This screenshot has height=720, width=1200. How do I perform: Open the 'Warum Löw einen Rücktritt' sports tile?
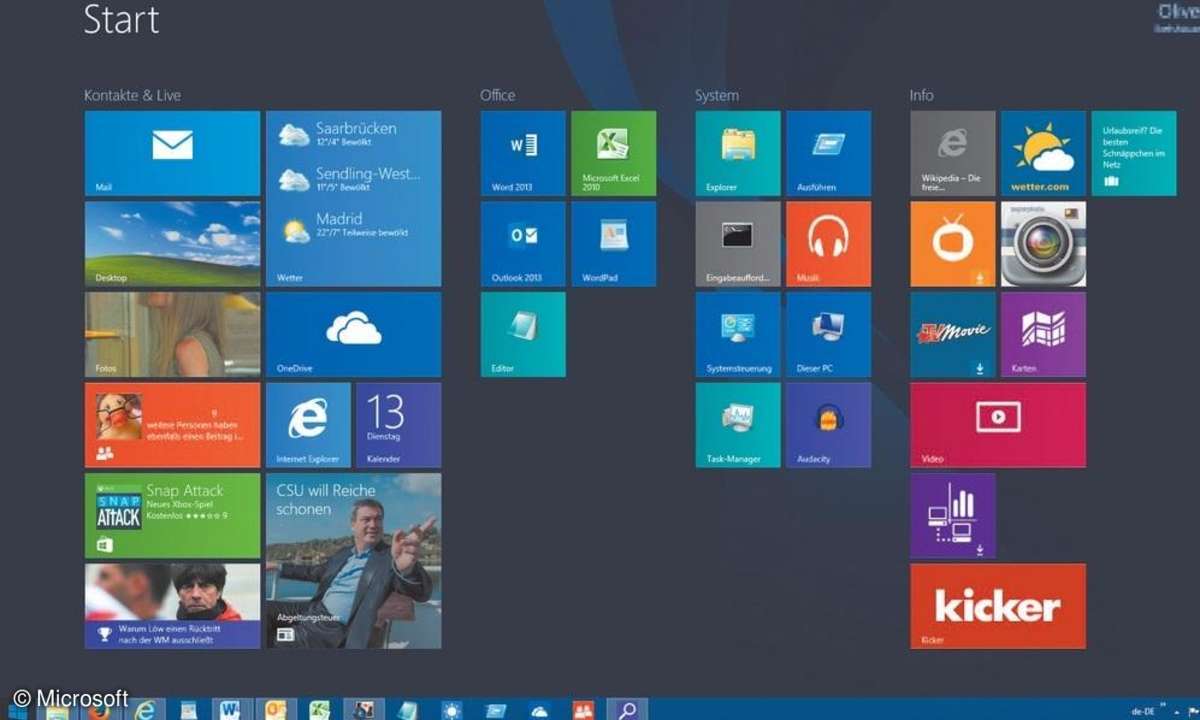[172, 606]
